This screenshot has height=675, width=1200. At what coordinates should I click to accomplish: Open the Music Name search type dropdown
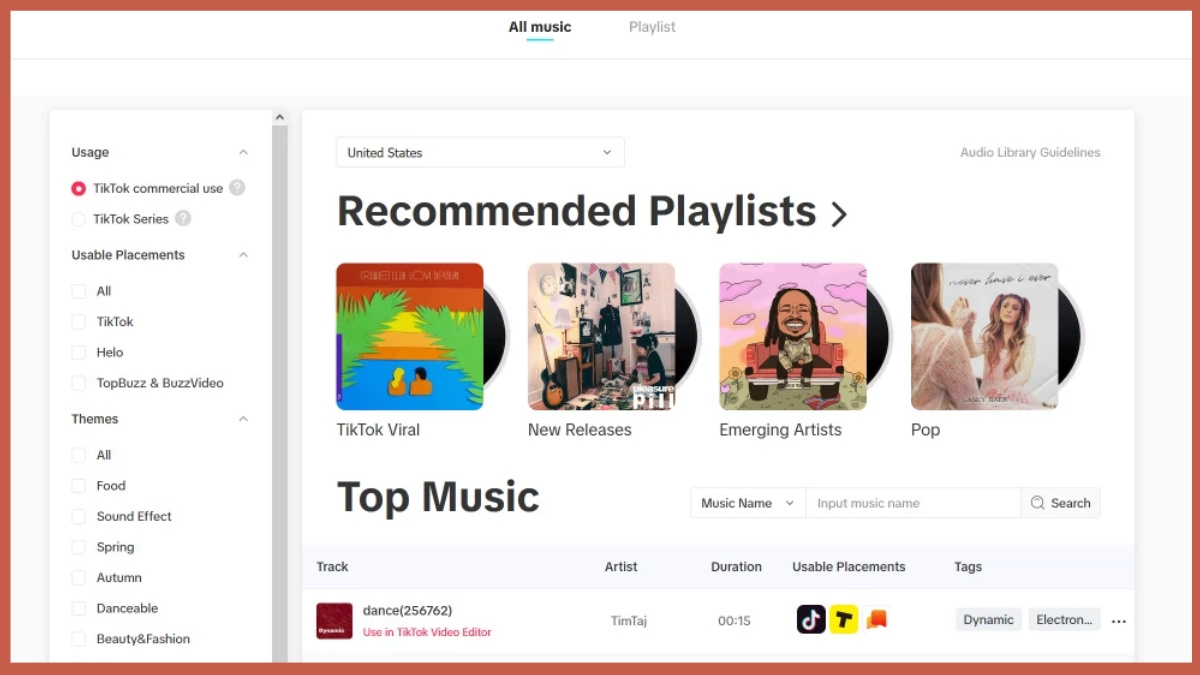click(x=747, y=503)
